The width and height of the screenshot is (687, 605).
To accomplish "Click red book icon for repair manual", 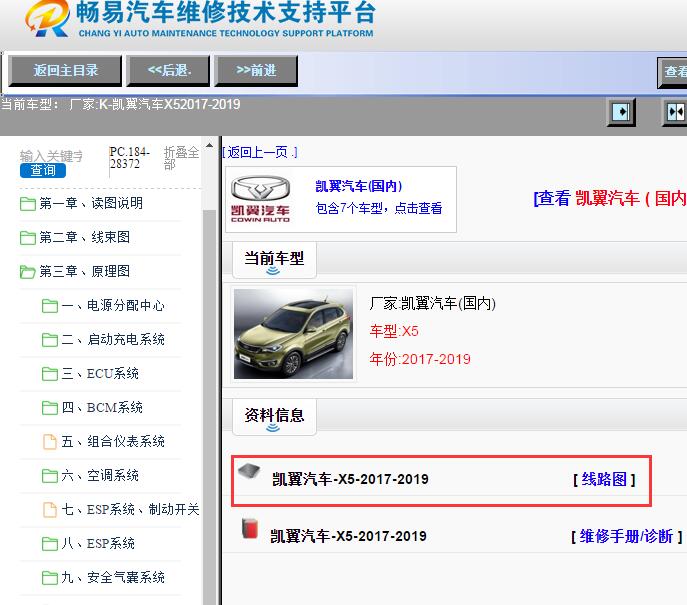I will coord(250,528).
